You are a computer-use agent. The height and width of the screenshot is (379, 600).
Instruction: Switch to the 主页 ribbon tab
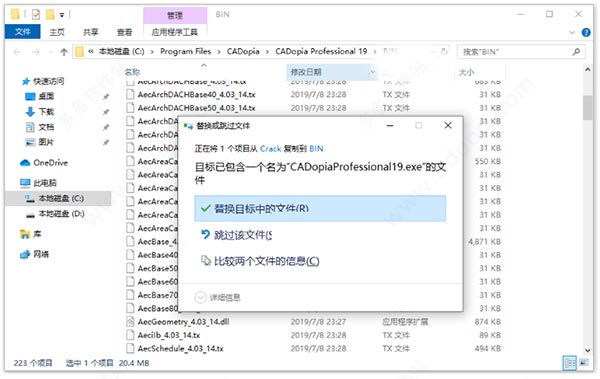pos(57,32)
